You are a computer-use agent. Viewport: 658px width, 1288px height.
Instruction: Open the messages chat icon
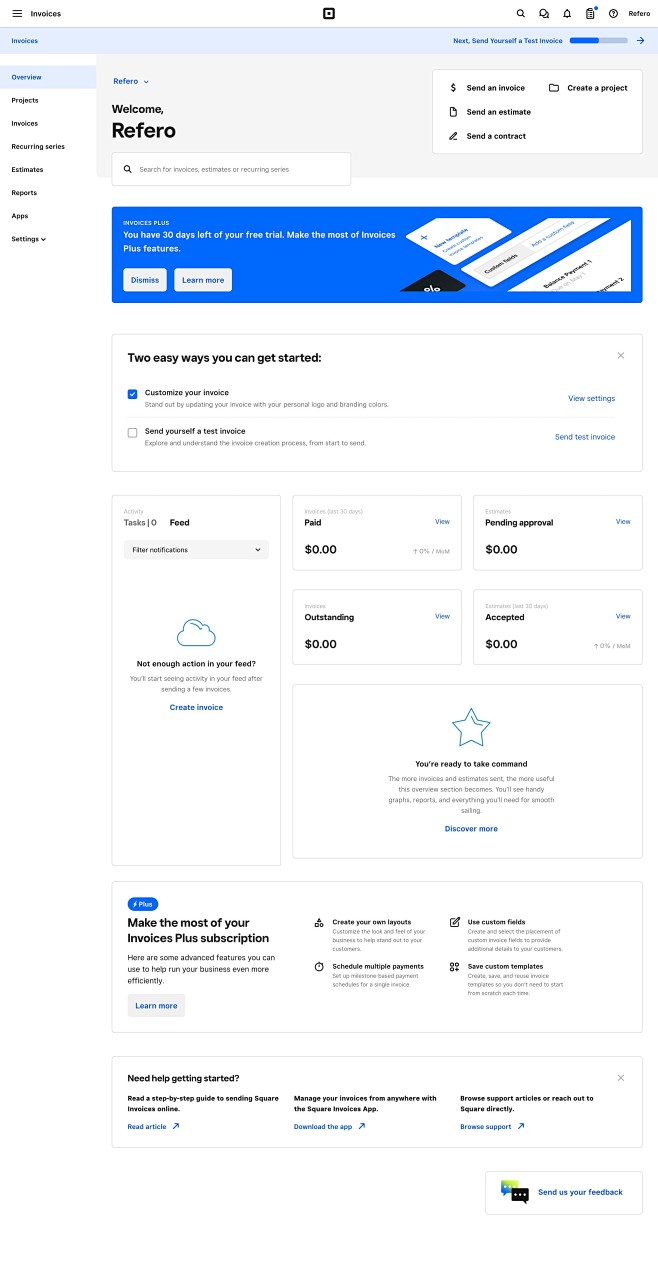(x=544, y=14)
